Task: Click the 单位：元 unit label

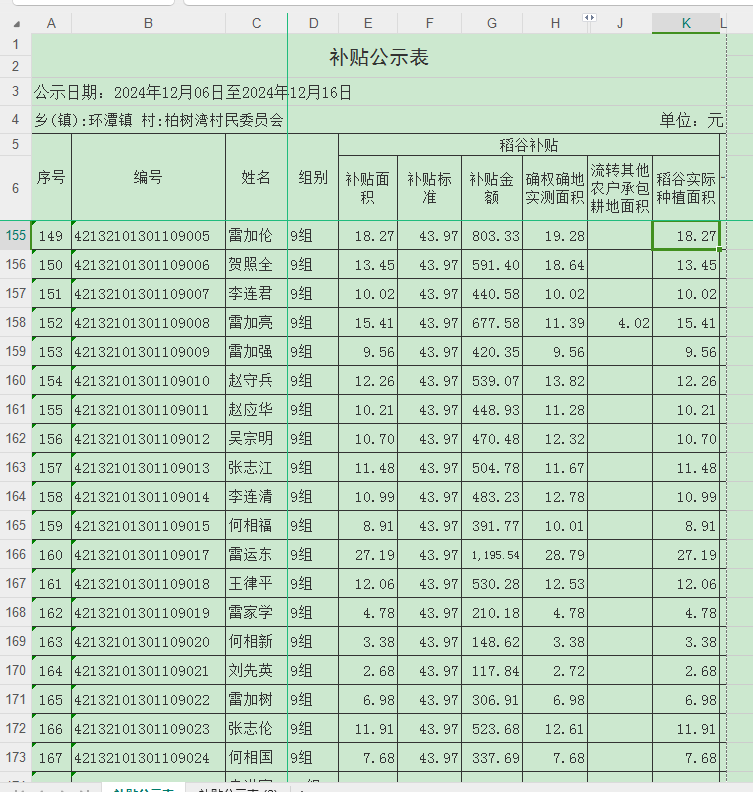Action: coord(691,120)
